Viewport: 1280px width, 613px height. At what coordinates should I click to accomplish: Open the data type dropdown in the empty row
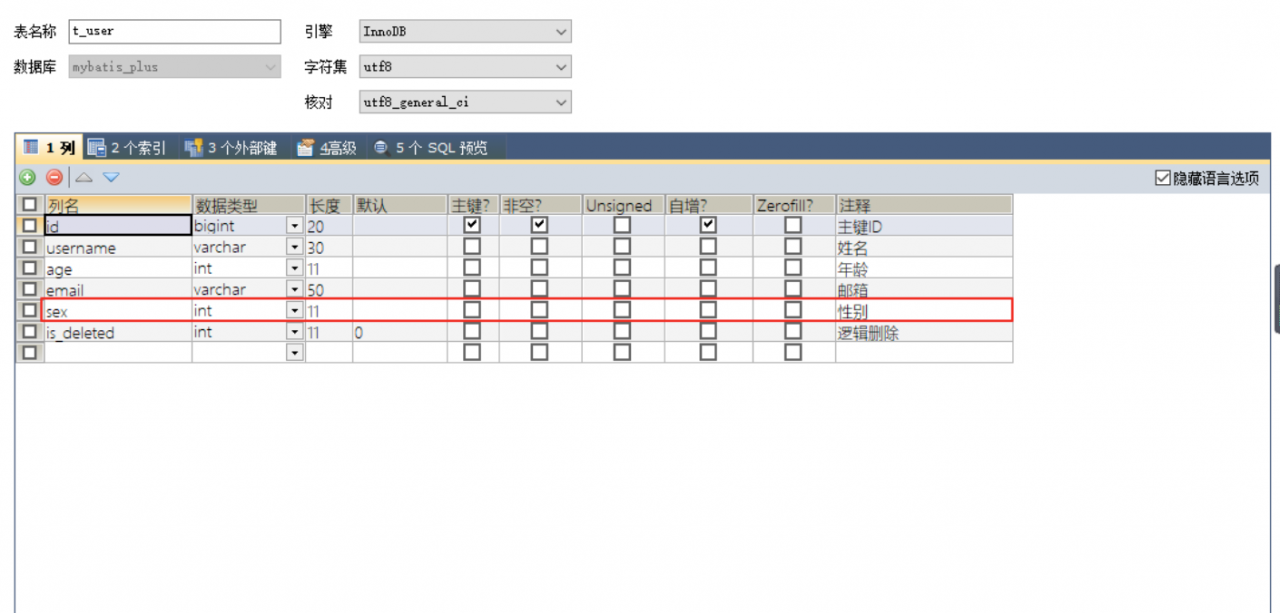pyautogui.click(x=295, y=353)
